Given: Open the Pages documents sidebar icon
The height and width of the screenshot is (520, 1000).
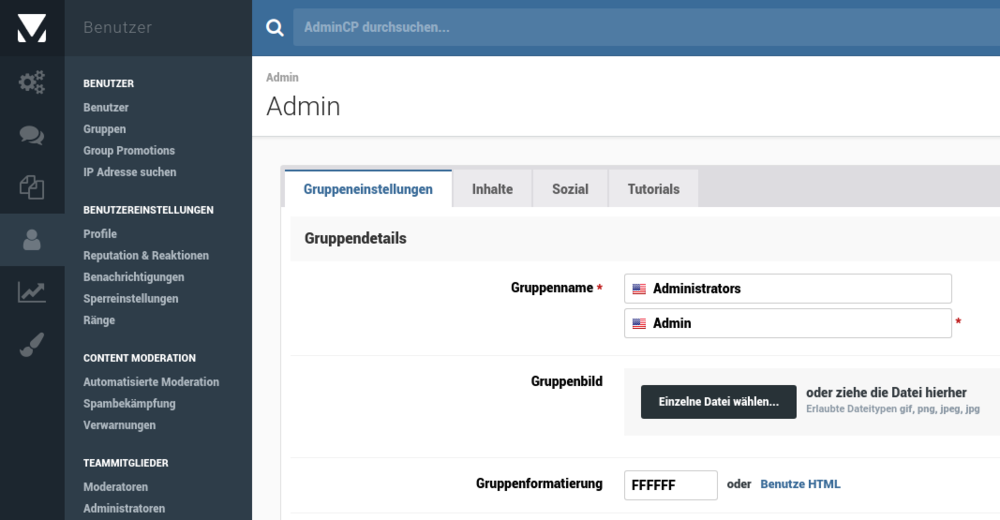Looking at the screenshot, I should coord(32,187).
